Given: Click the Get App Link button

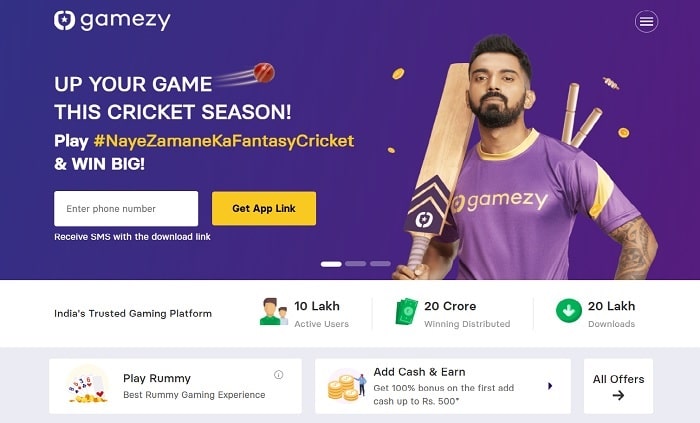Looking at the screenshot, I should point(264,208).
